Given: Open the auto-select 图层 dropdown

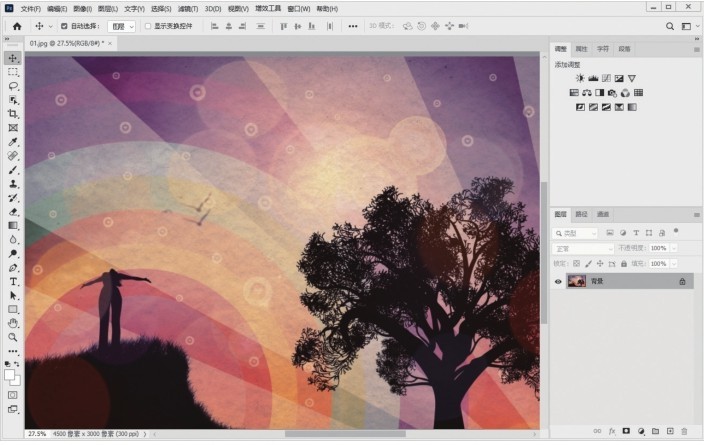Looking at the screenshot, I should coord(121,26).
